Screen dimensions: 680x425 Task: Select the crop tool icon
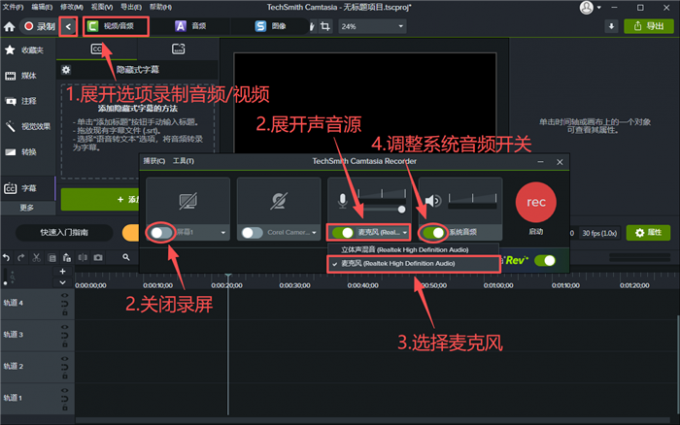click(325, 26)
